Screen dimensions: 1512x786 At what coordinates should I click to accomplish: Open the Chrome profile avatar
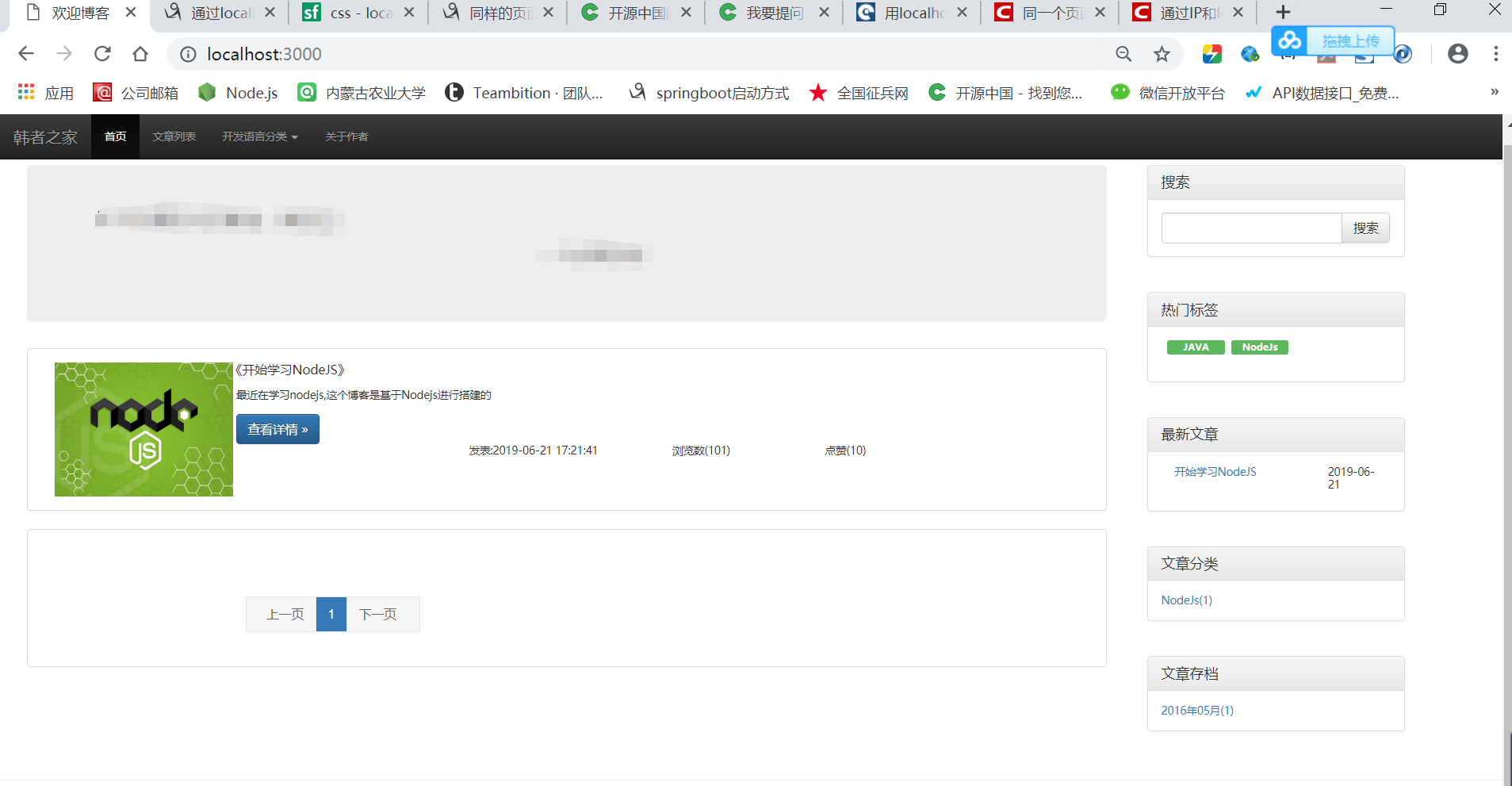pos(1457,54)
